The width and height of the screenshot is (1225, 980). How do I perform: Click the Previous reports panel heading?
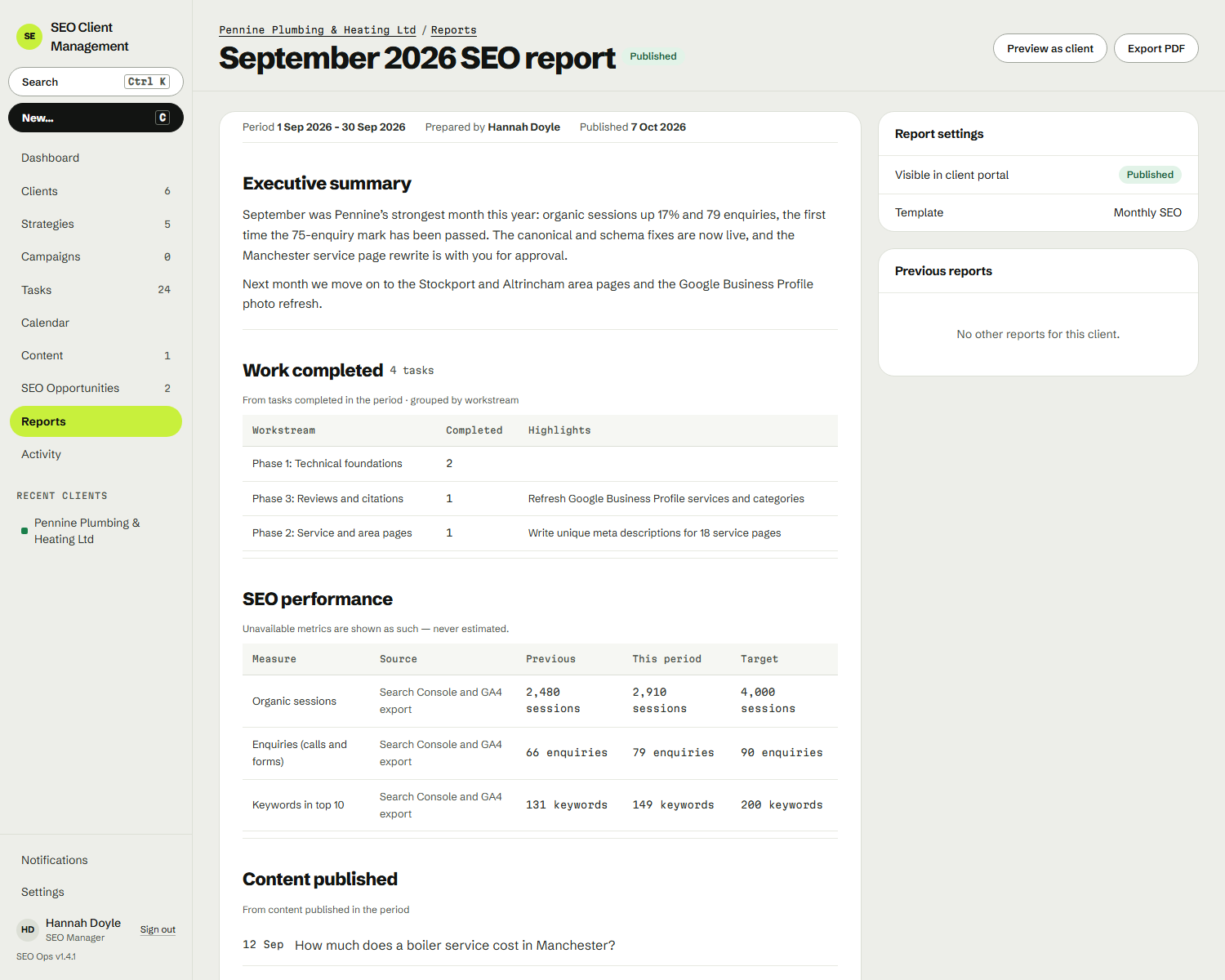point(943,271)
